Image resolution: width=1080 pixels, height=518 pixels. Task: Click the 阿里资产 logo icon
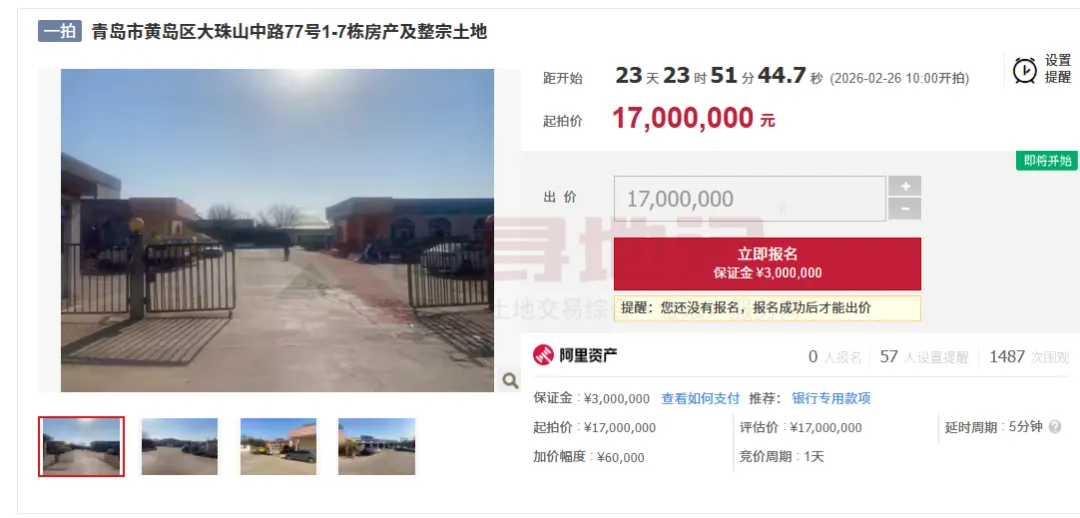[543, 355]
